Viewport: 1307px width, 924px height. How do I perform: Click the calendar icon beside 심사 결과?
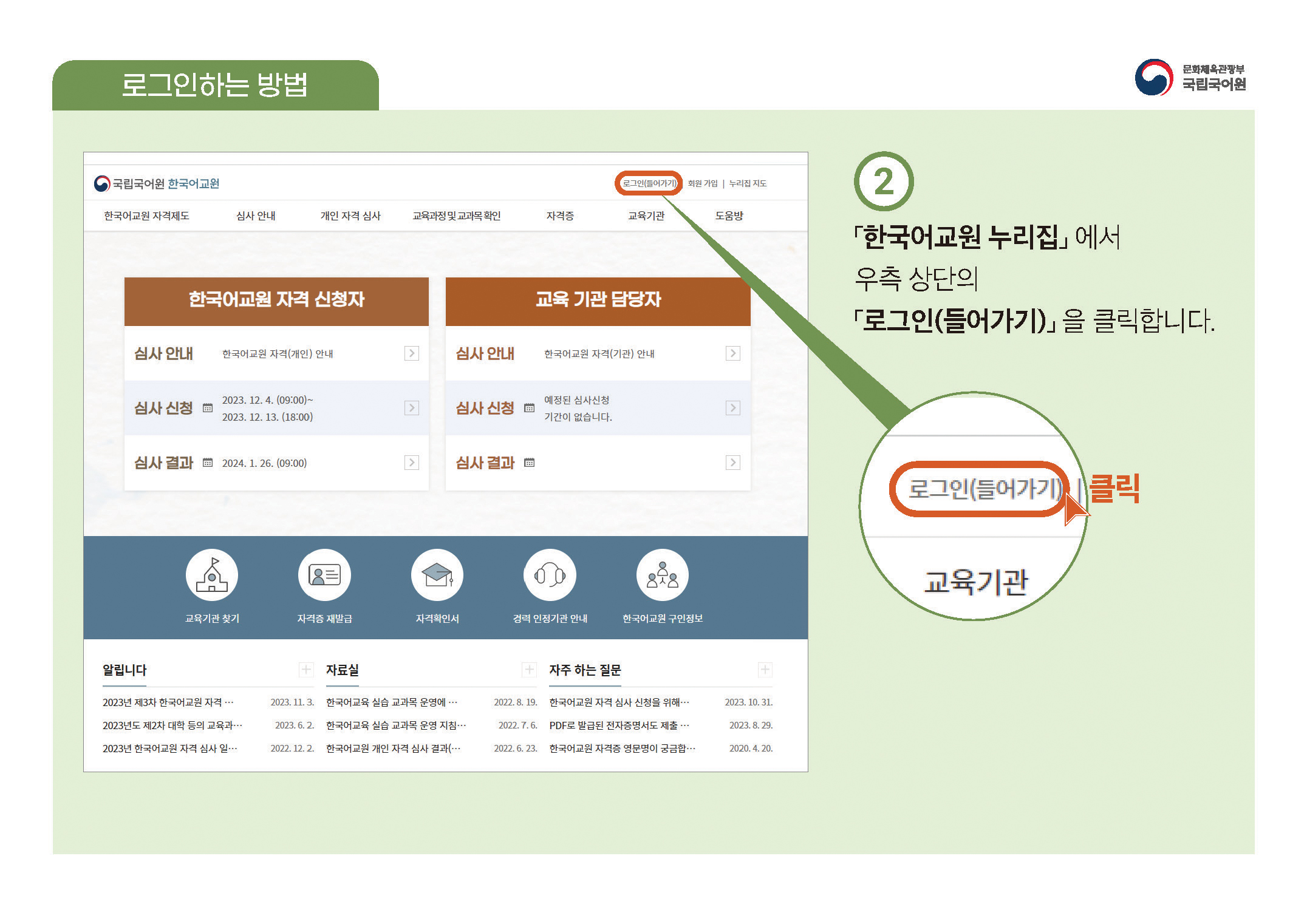tap(207, 463)
